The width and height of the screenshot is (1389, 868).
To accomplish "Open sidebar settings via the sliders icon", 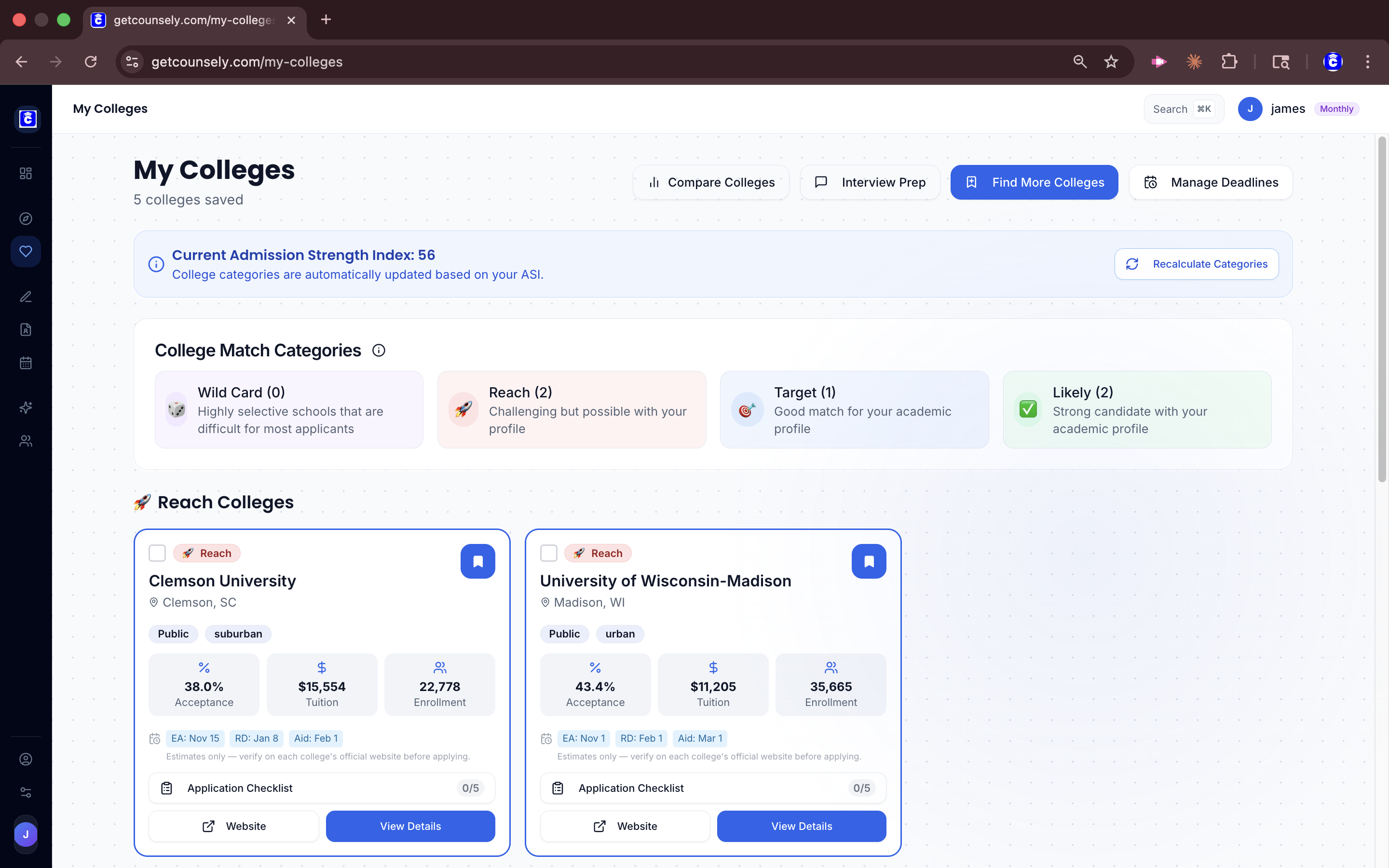I will click(25, 792).
